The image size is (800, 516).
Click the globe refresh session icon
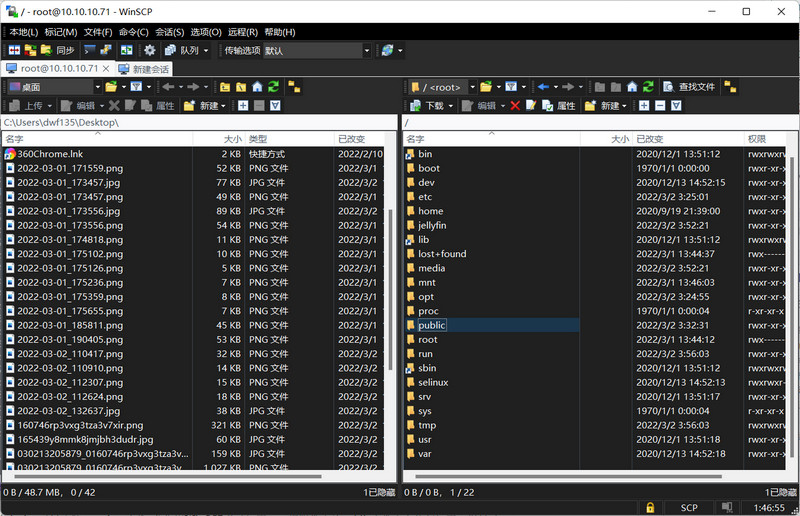click(x=388, y=50)
